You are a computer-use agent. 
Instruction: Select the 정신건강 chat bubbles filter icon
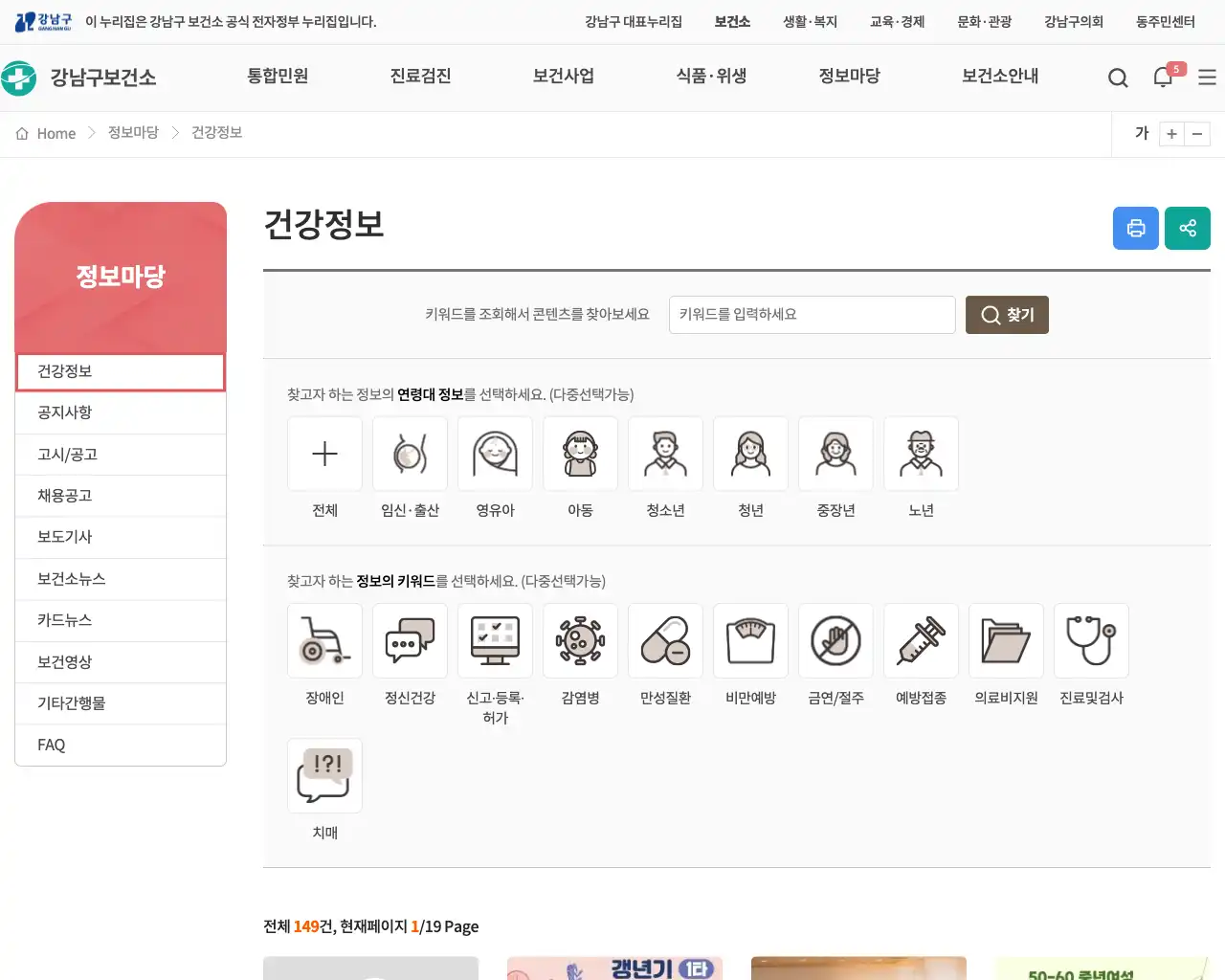click(x=410, y=640)
